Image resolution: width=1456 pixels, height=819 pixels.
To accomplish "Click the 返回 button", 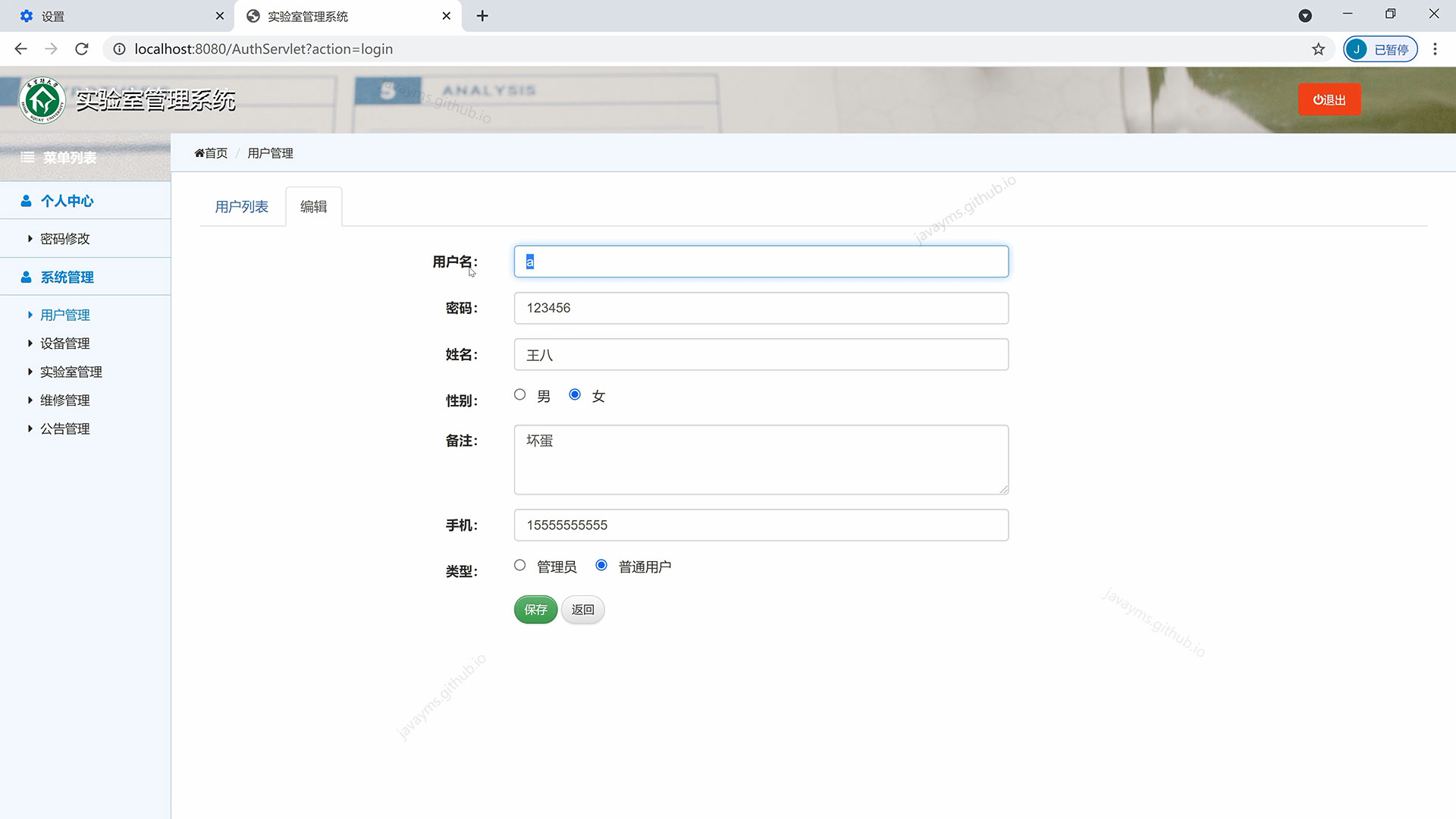I will pyautogui.click(x=582, y=610).
